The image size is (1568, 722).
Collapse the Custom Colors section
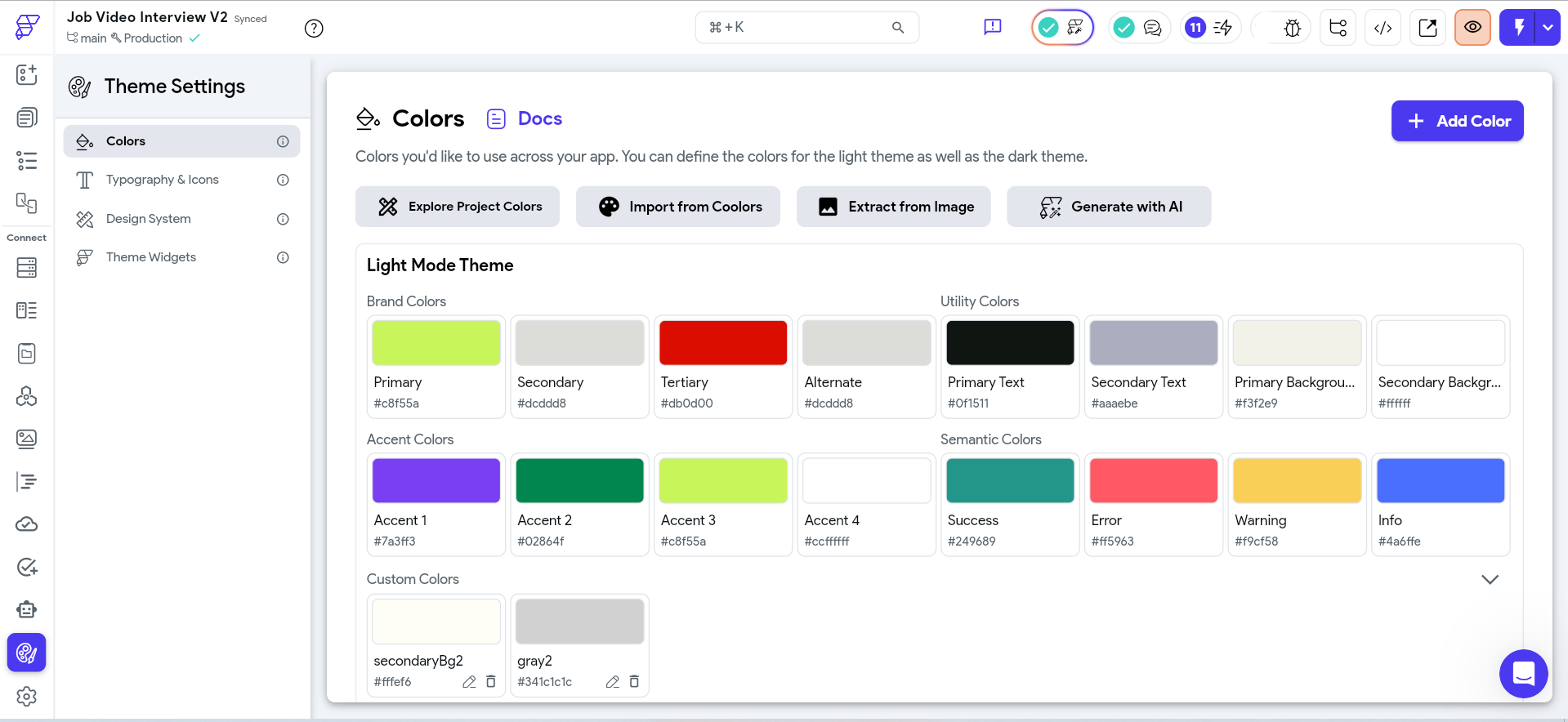pos(1490,579)
